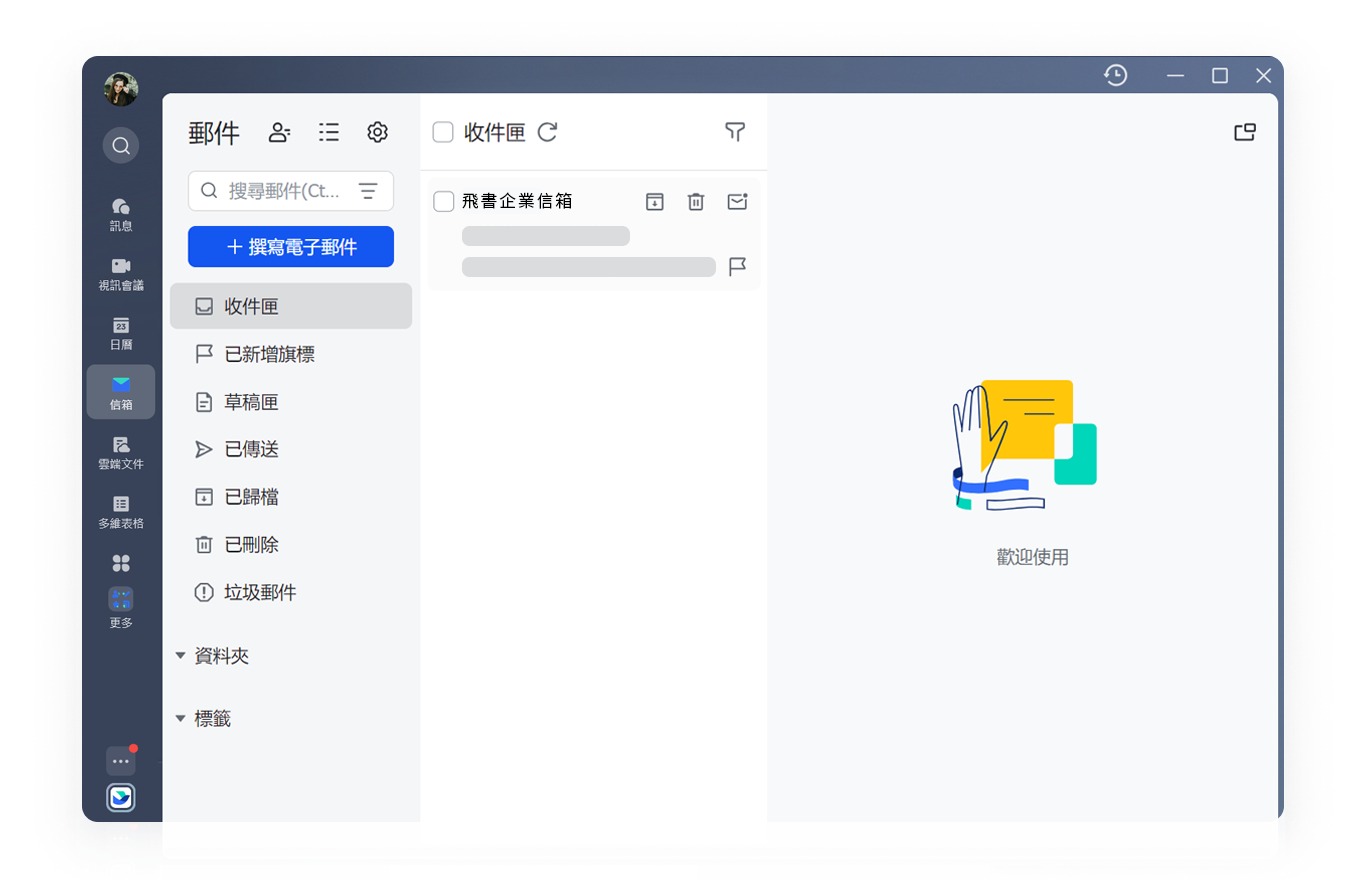The height and width of the screenshot is (880, 1368).
Task: Open the mail list filter funnel dropdown
Action: (x=735, y=132)
